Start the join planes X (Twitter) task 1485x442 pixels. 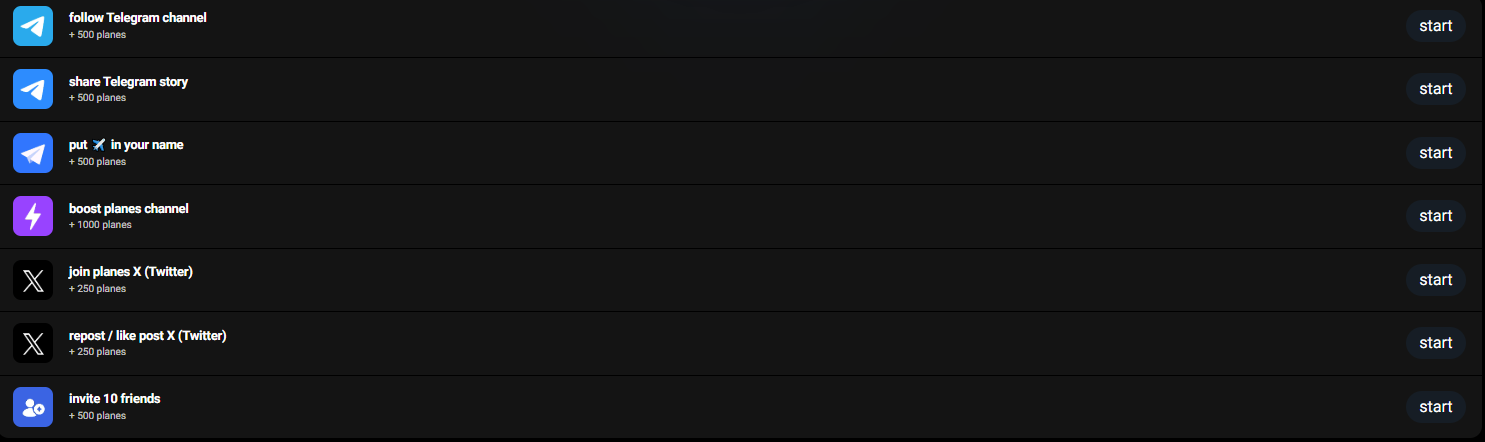click(x=1435, y=280)
